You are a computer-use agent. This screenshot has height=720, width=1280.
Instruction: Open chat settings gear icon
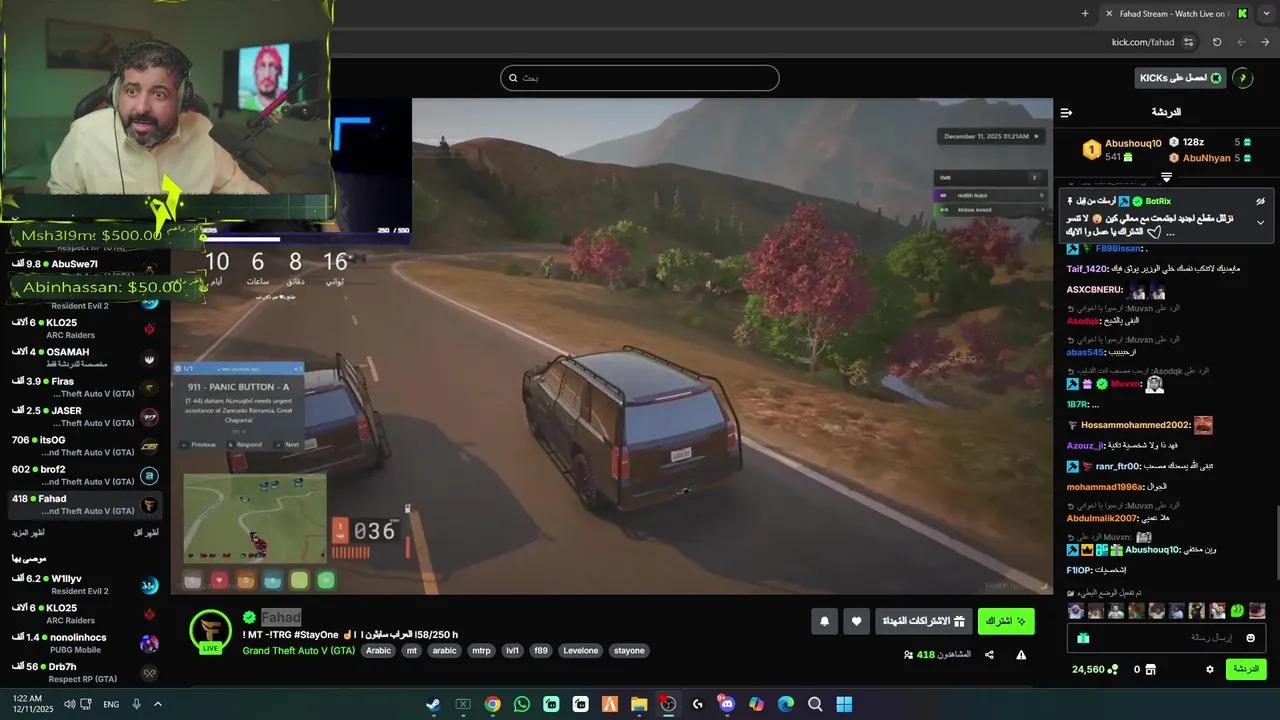1209,669
